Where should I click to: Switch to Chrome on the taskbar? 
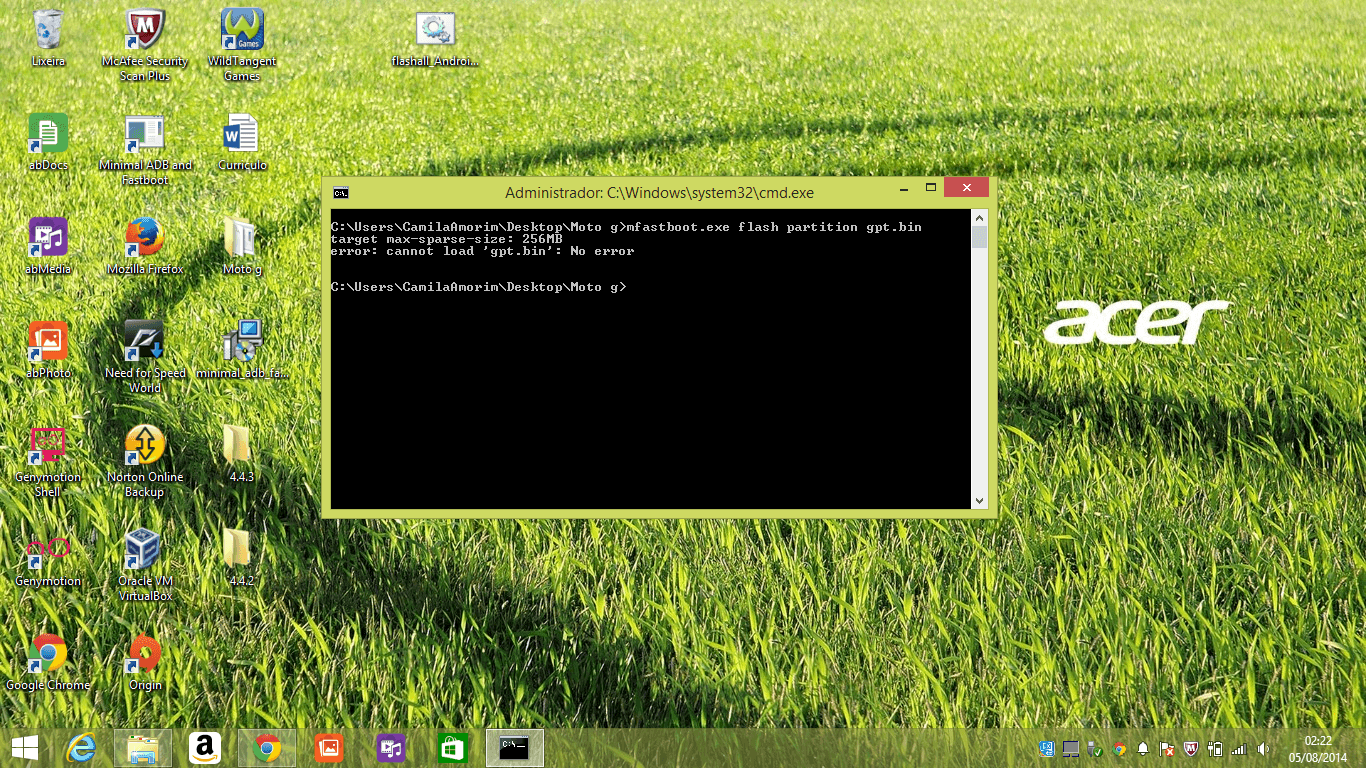point(267,748)
